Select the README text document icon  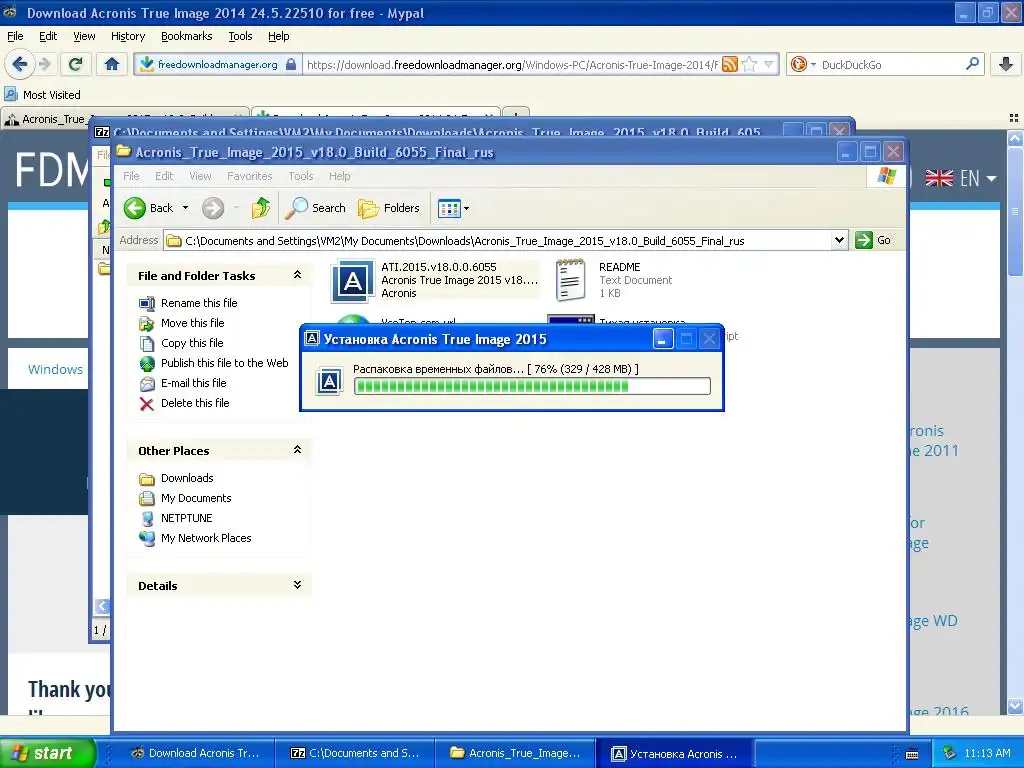570,280
